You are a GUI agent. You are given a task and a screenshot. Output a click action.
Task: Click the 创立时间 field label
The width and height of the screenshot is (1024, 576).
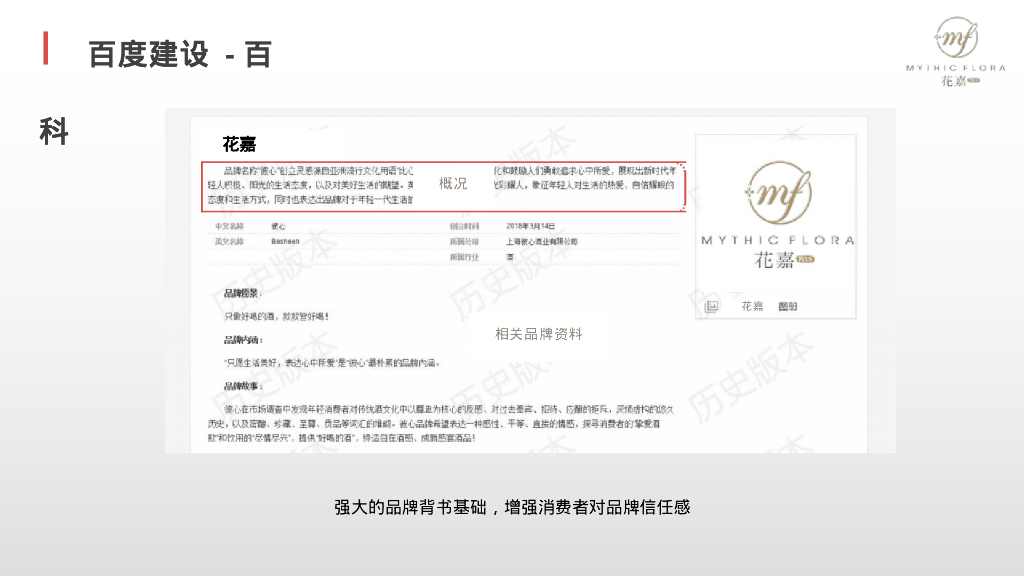(x=464, y=226)
